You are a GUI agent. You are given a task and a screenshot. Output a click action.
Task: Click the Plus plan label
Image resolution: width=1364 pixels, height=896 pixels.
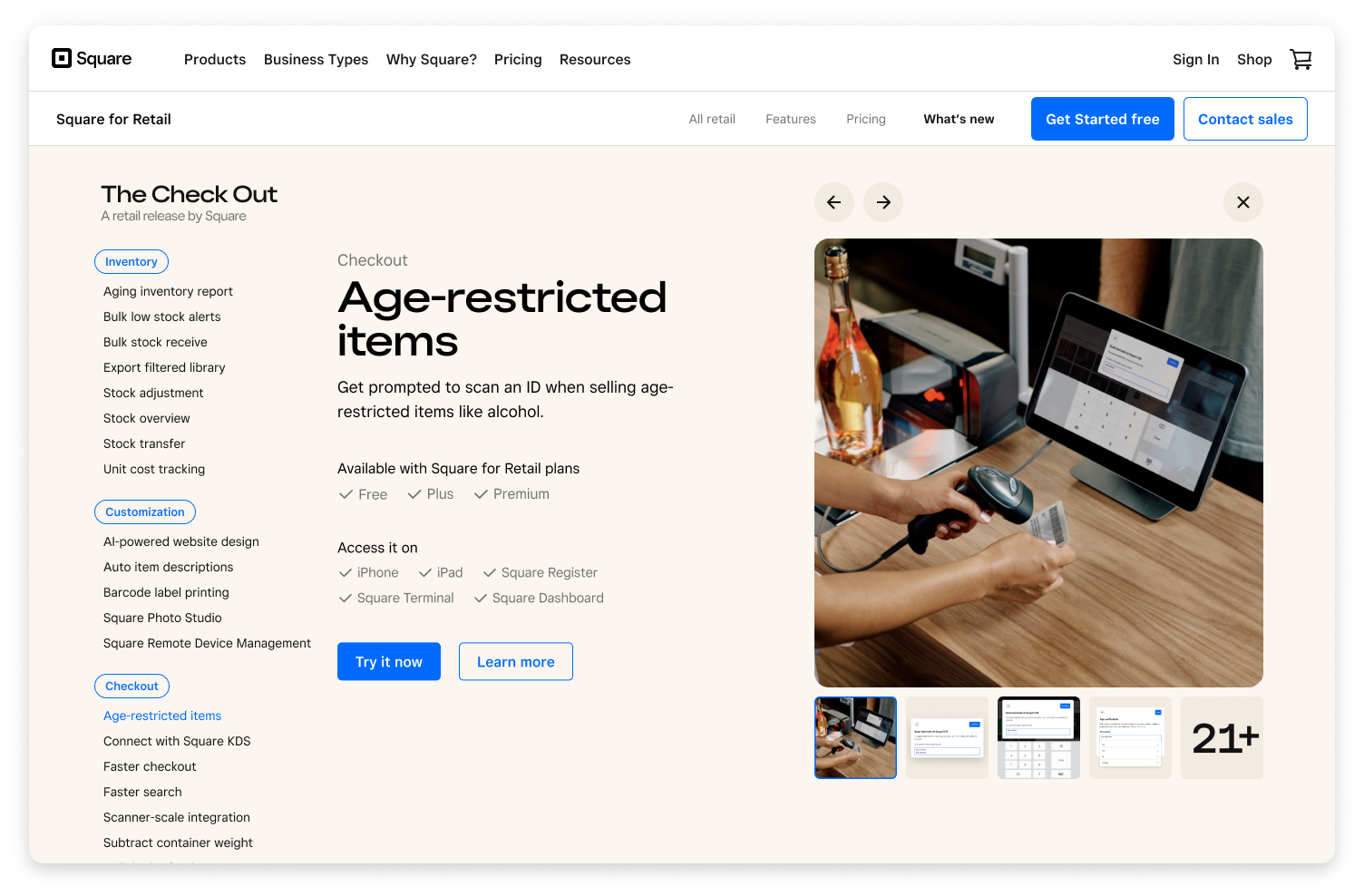tap(440, 494)
